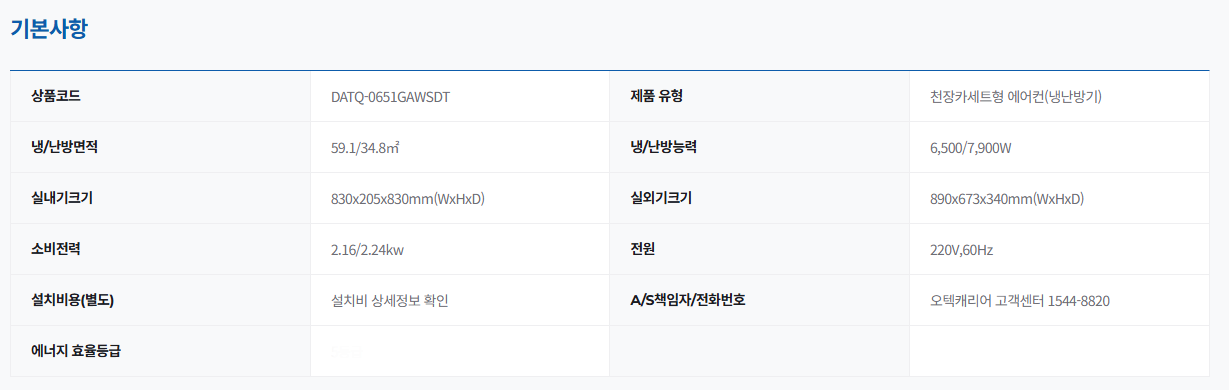Select the 6,500/7,900W capacity value
The width and height of the screenshot is (1229, 390).
tap(971, 148)
